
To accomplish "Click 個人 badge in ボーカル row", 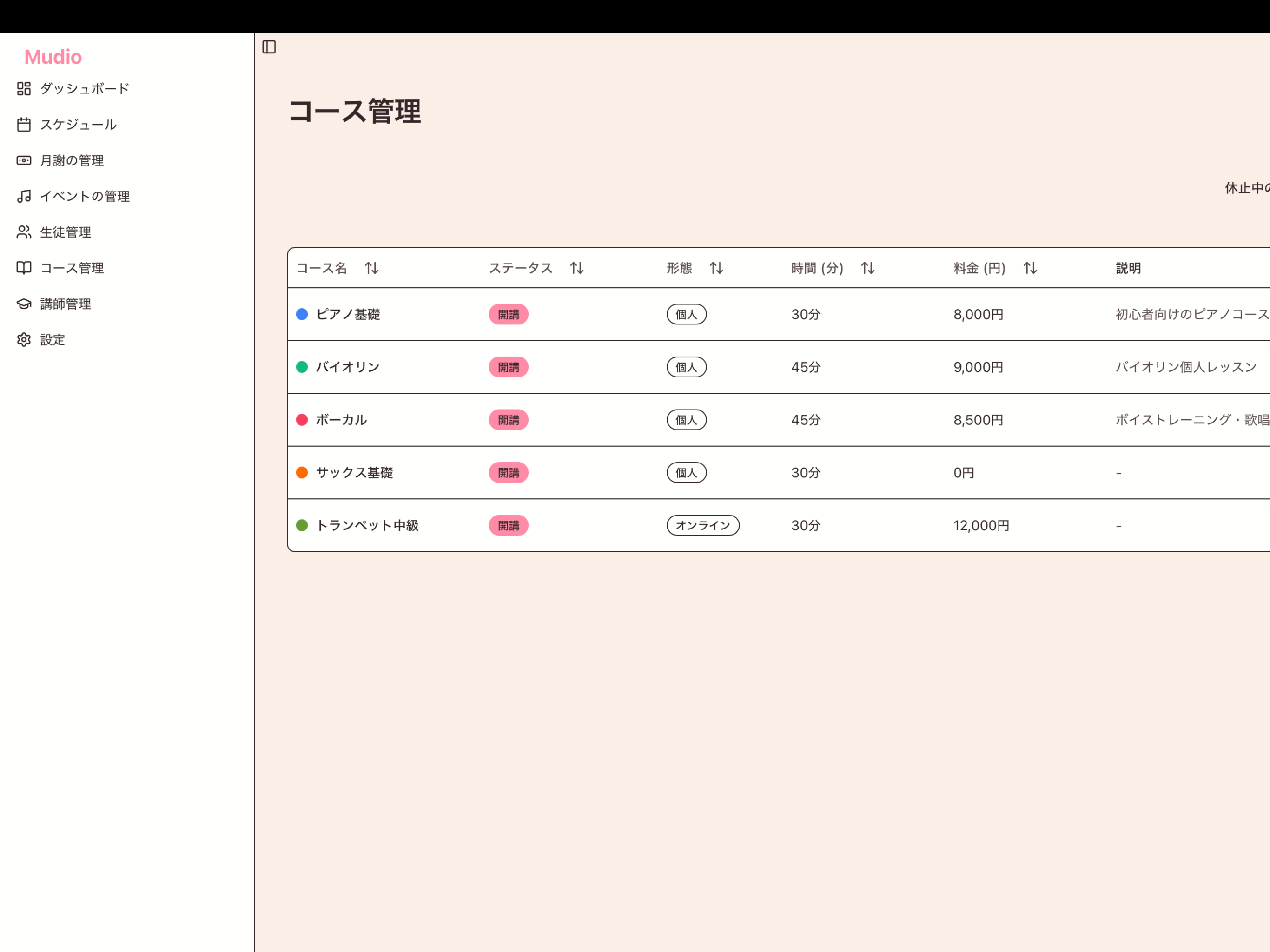I will click(x=687, y=420).
